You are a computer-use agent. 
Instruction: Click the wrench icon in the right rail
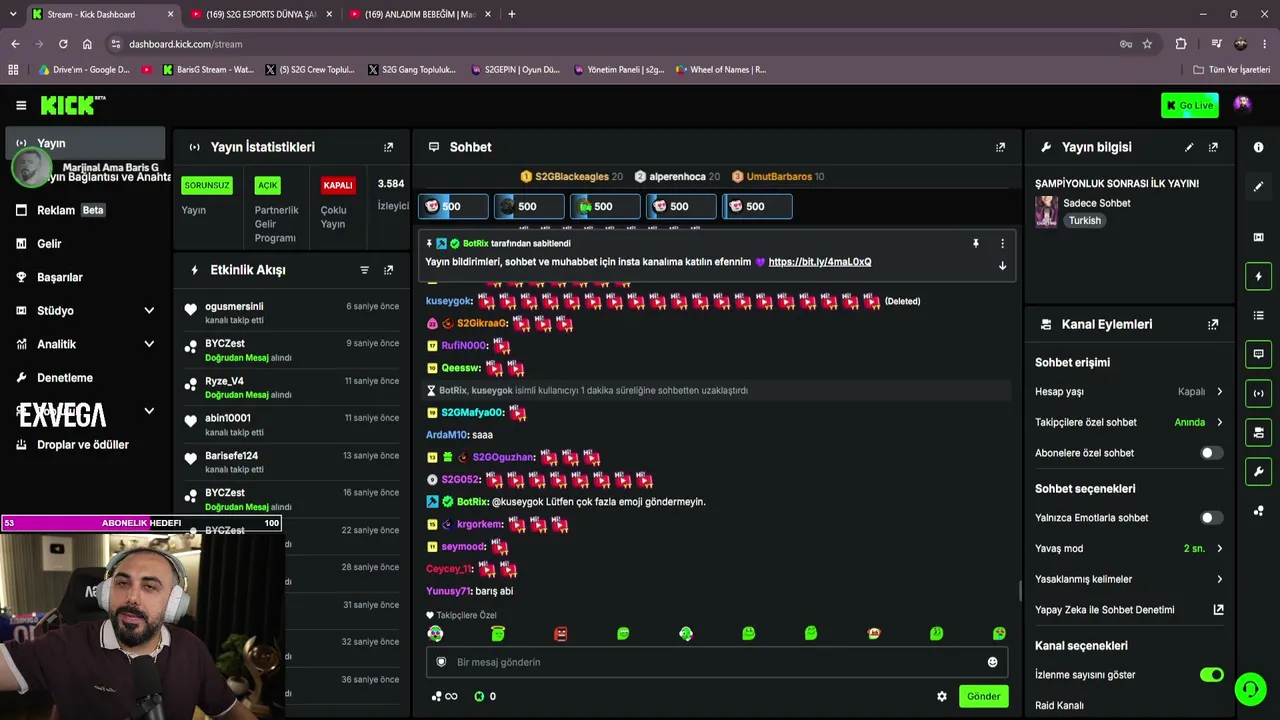pyautogui.click(x=1258, y=472)
